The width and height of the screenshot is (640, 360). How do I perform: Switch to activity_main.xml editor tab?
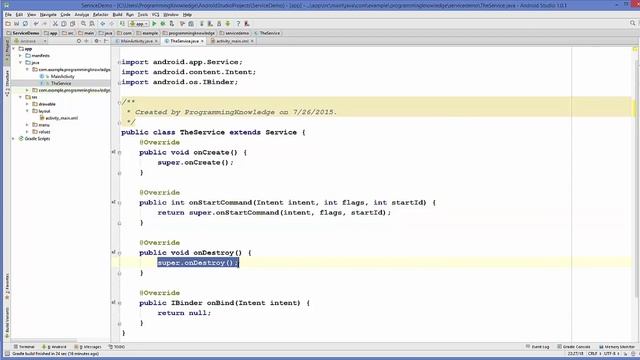coord(232,41)
